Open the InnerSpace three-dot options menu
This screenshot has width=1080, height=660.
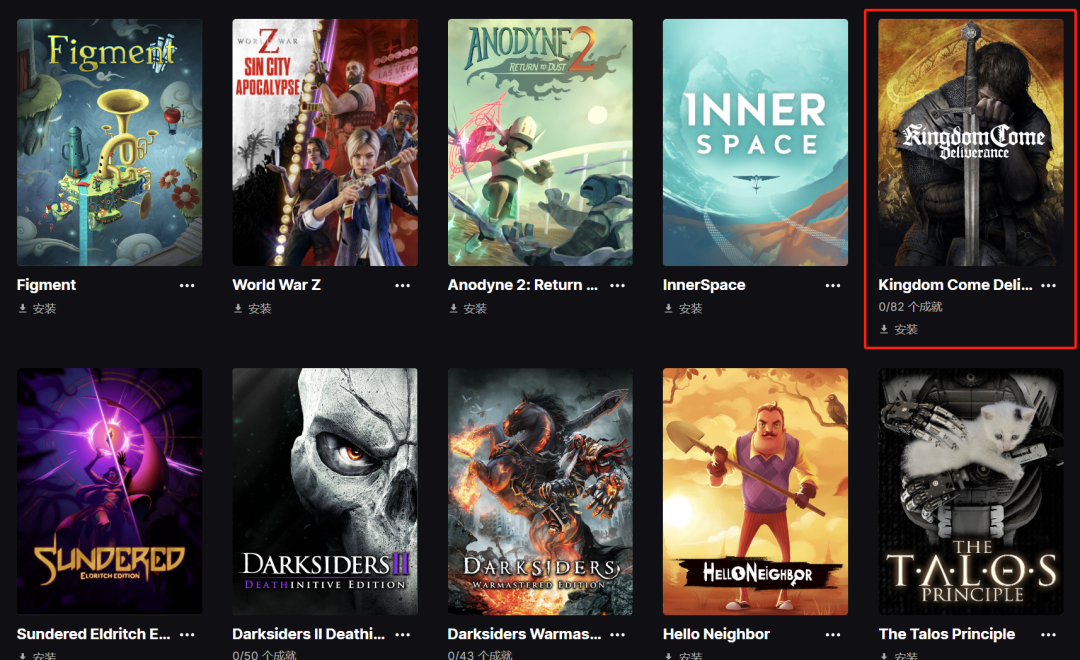coord(833,285)
